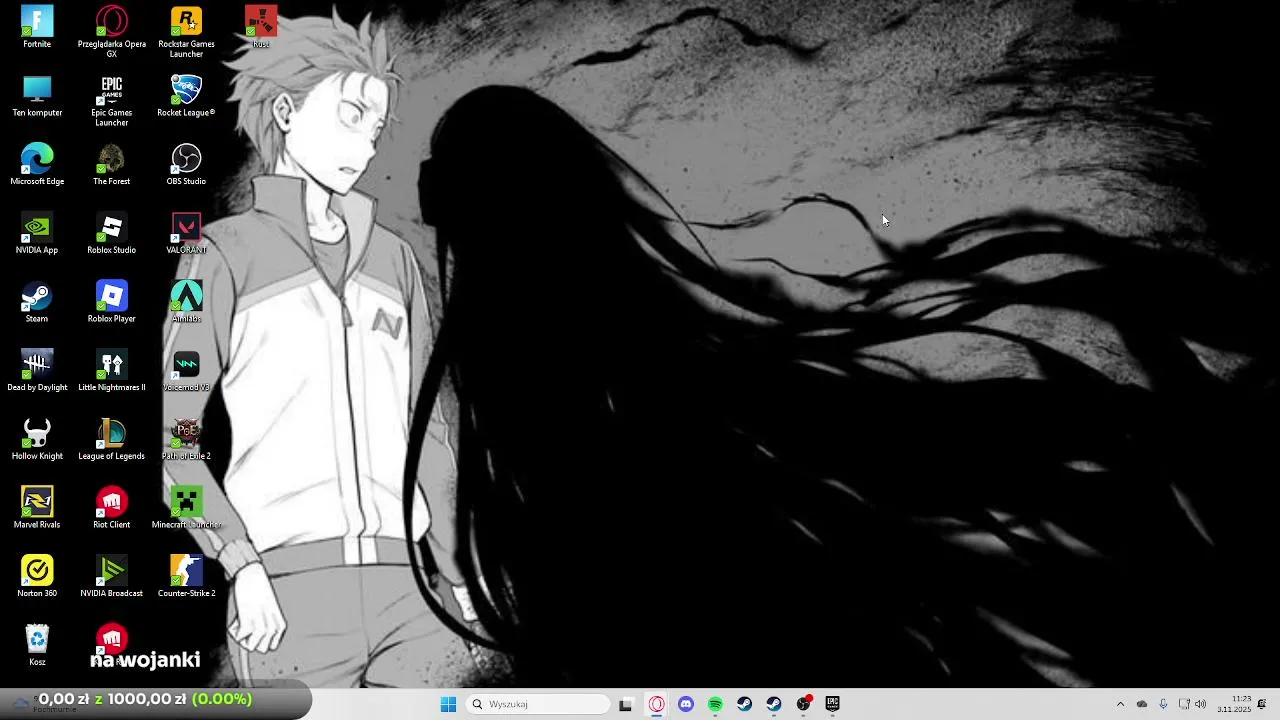The height and width of the screenshot is (720, 1280).
Task: Open Little Nightmares II desktop shortcut
Action: coord(111,371)
